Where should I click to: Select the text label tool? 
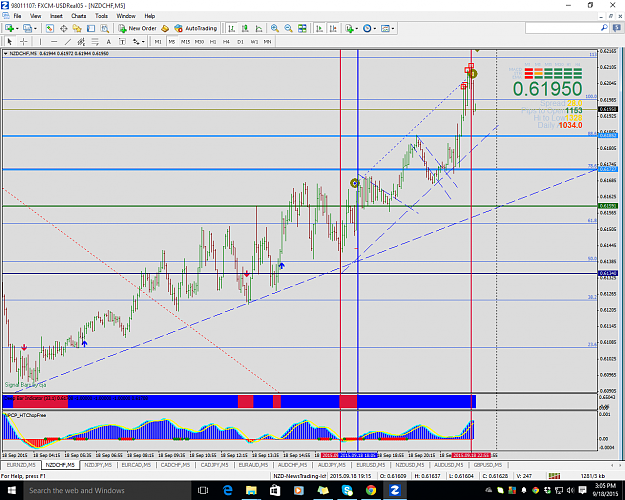(122, 41)
